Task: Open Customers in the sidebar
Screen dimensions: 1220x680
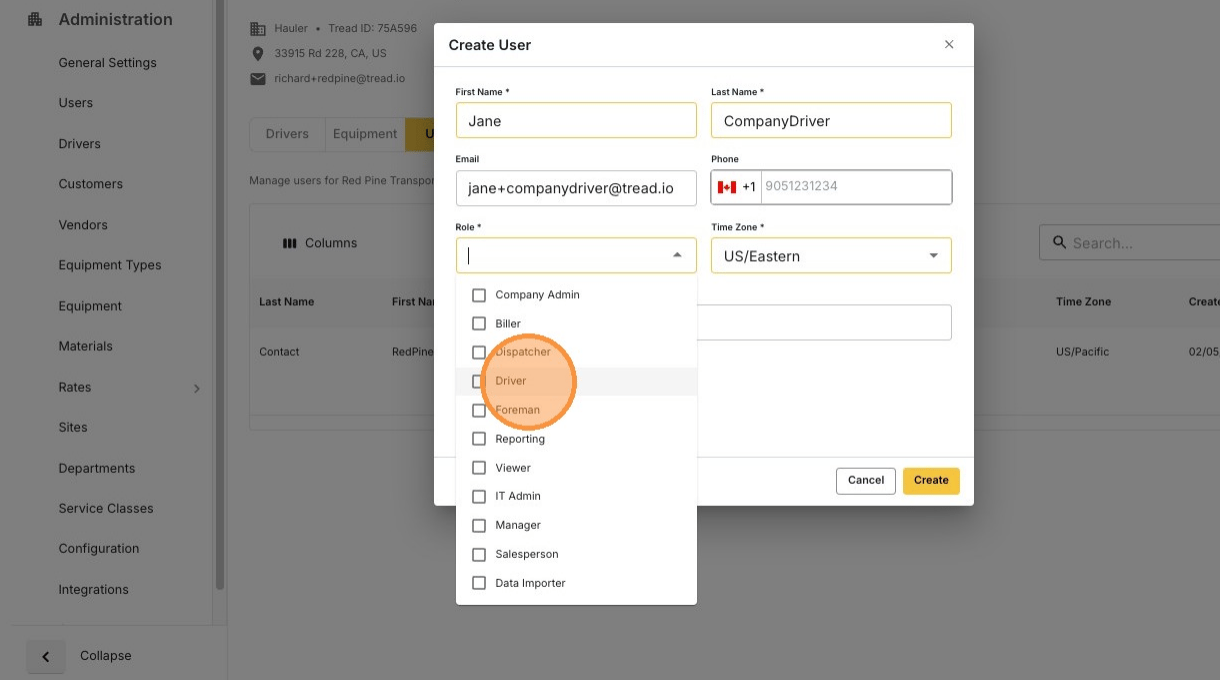Action: [91, 184]
